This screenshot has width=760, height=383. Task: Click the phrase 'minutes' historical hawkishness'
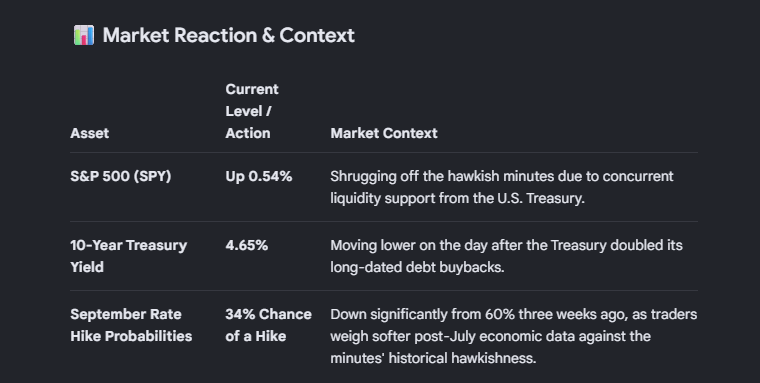click(x=433, y=358)
